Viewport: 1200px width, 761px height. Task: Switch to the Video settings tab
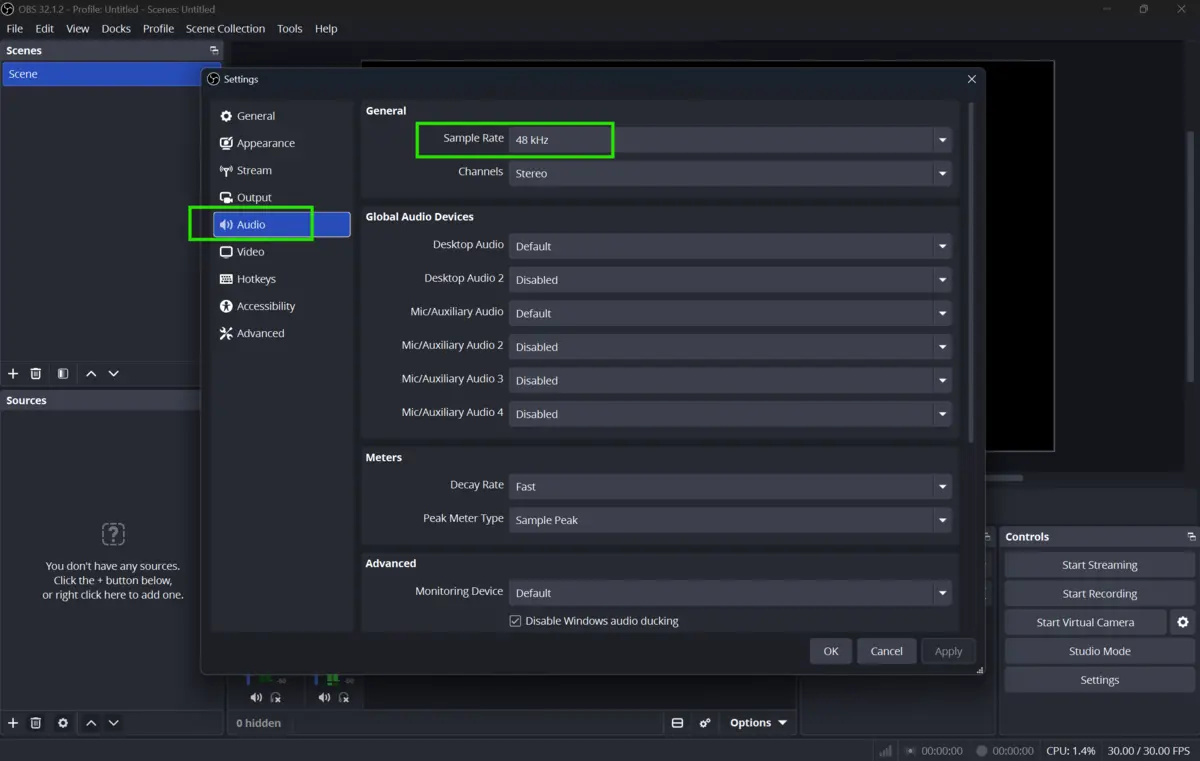tap(282, 252)
